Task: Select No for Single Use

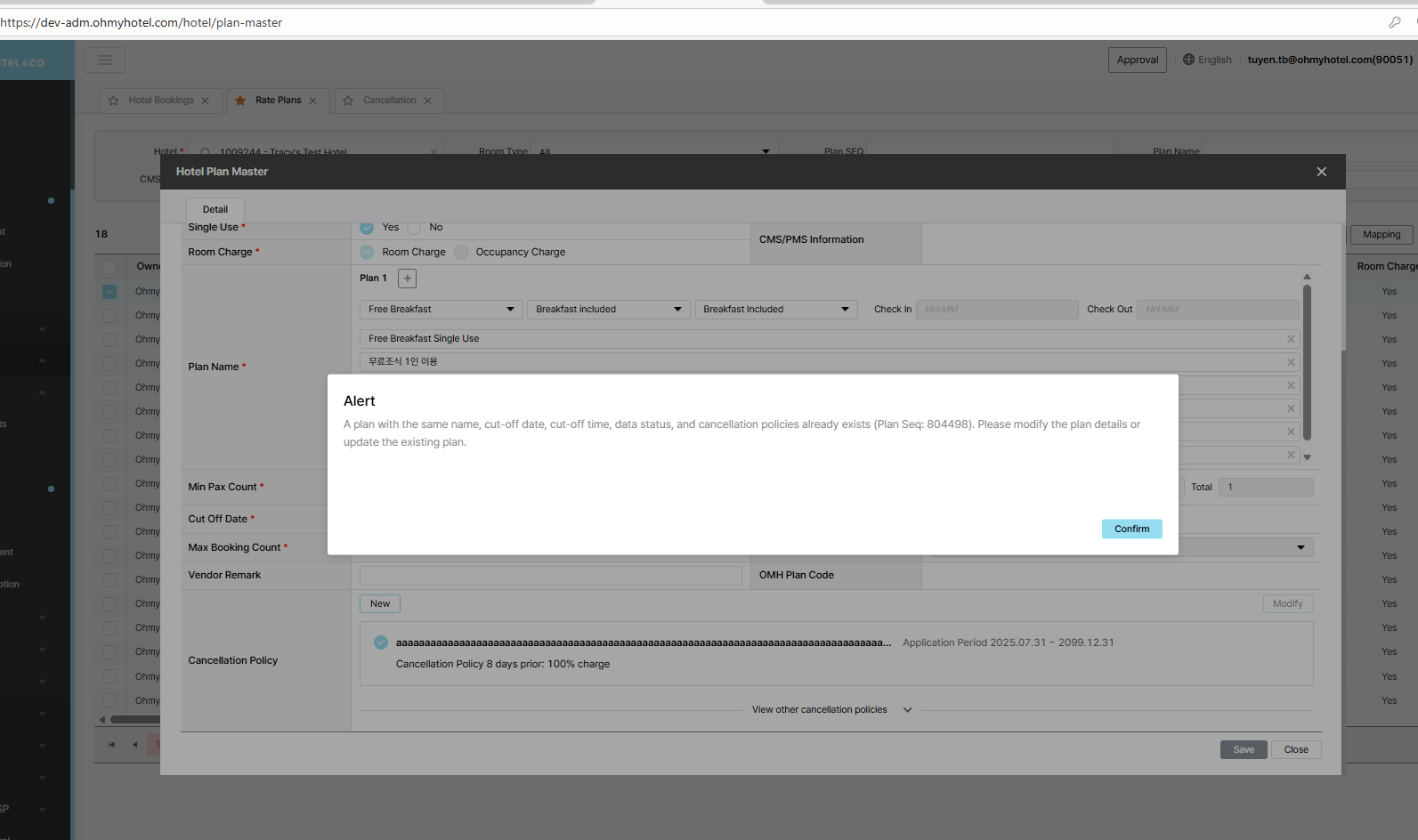Action: tap(414, 228)
